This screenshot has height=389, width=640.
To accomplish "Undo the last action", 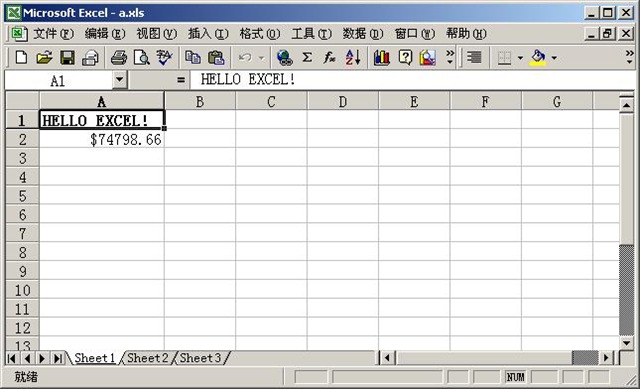I will click(245, 58).
